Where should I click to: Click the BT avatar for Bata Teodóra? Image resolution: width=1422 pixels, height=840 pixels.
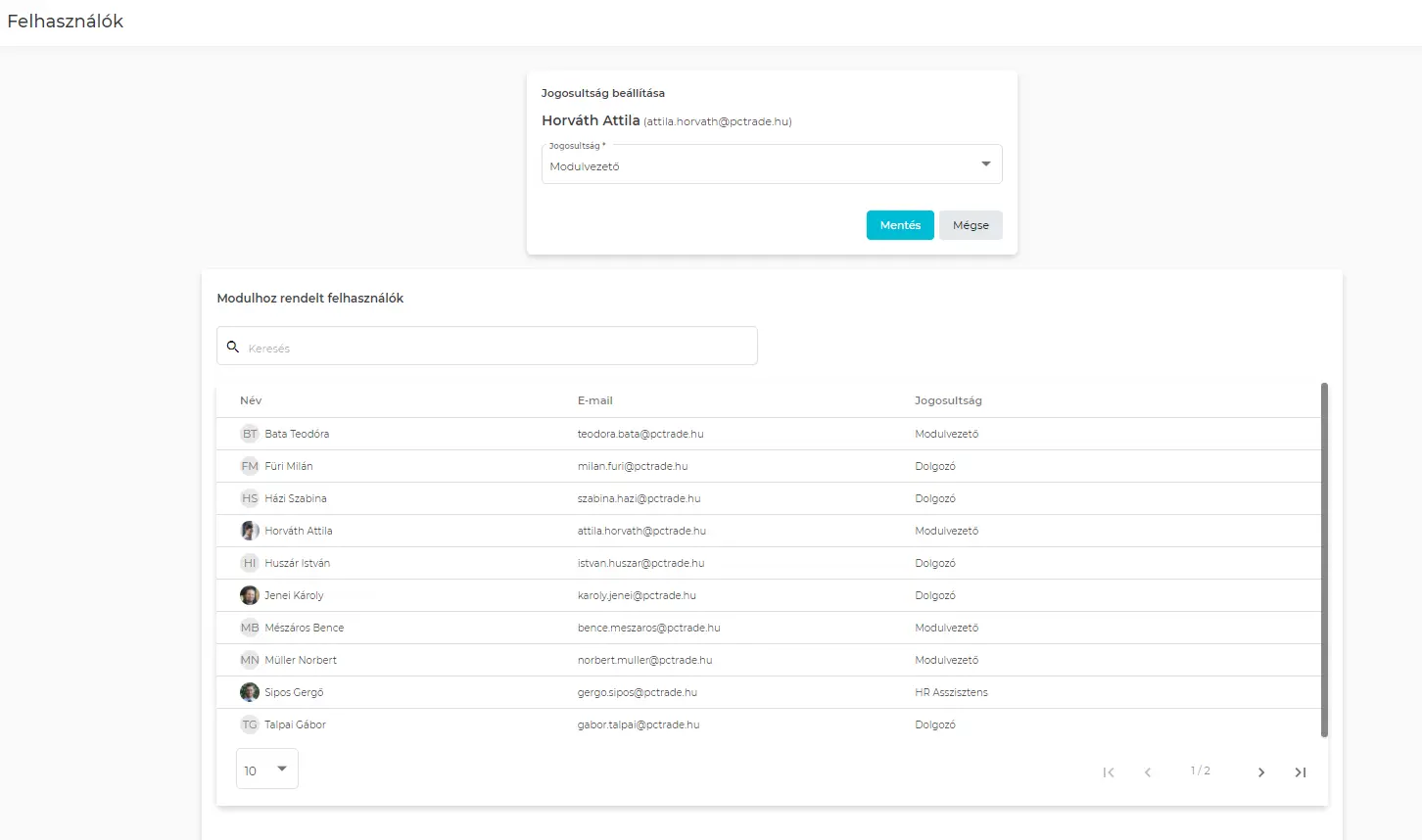(250, 434)
